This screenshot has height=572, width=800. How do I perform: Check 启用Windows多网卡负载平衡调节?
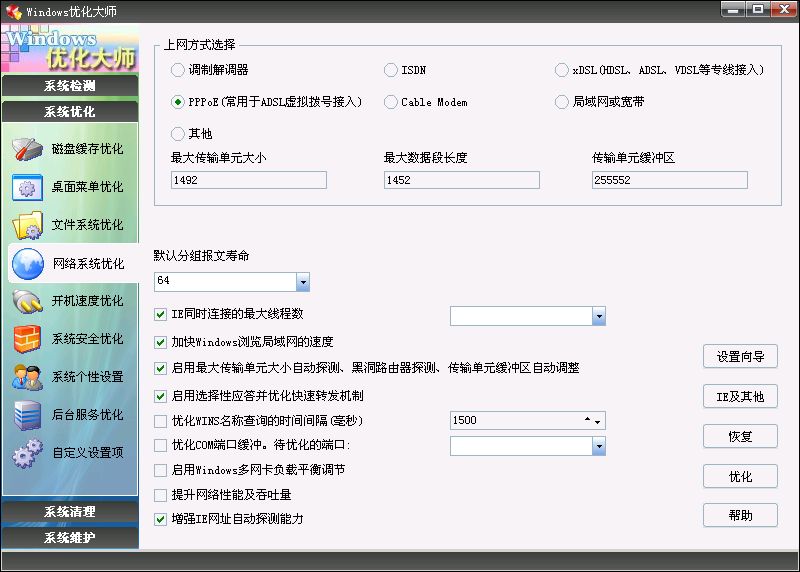160,470
